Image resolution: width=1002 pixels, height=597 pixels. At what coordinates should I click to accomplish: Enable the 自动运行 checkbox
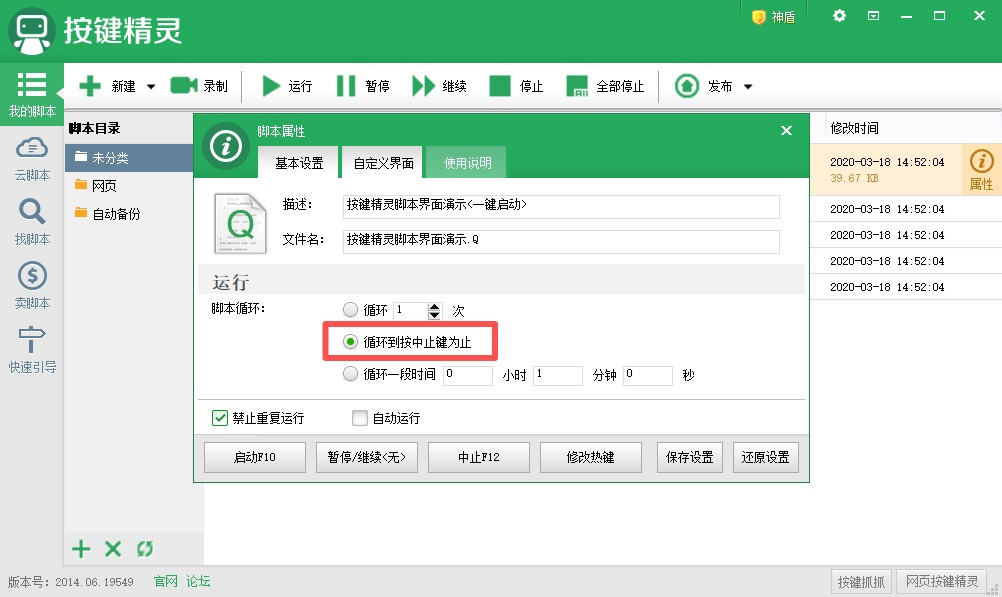(359, 418)
